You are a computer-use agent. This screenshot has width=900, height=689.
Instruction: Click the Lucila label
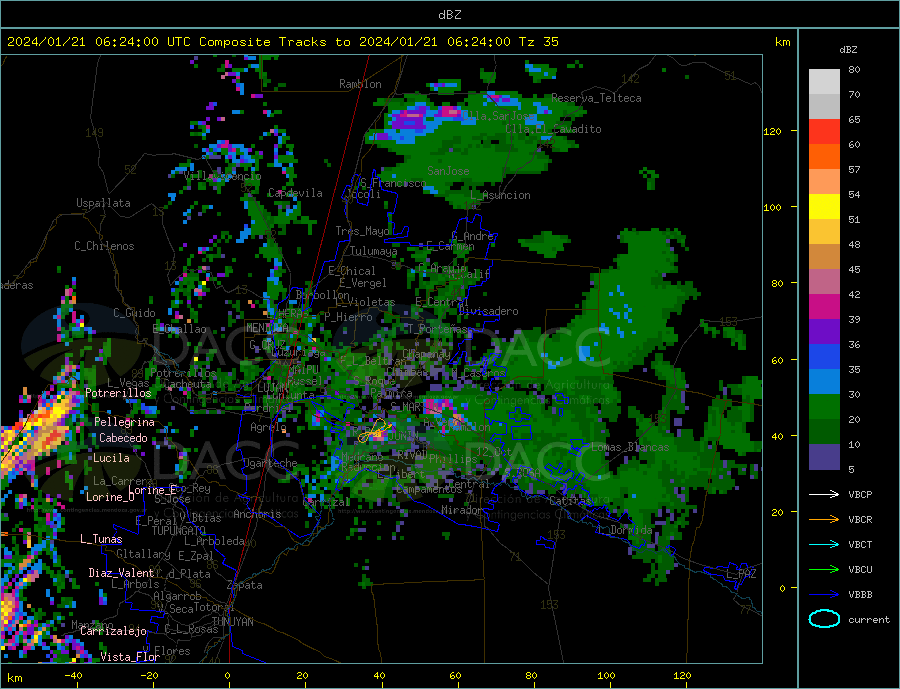pos(111,458)
